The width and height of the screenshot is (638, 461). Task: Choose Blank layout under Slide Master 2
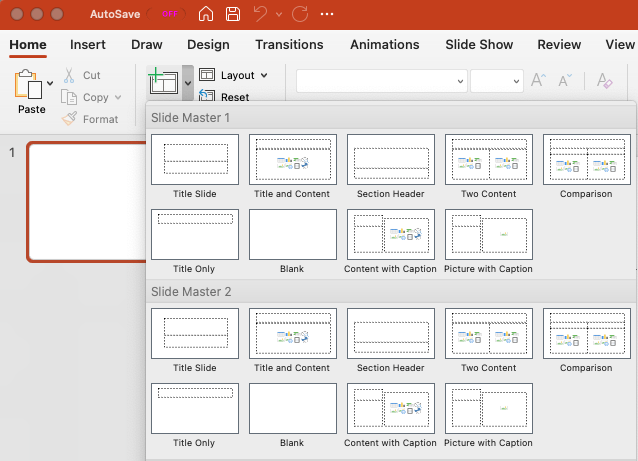pyautogui.click(x=292, y=409)
